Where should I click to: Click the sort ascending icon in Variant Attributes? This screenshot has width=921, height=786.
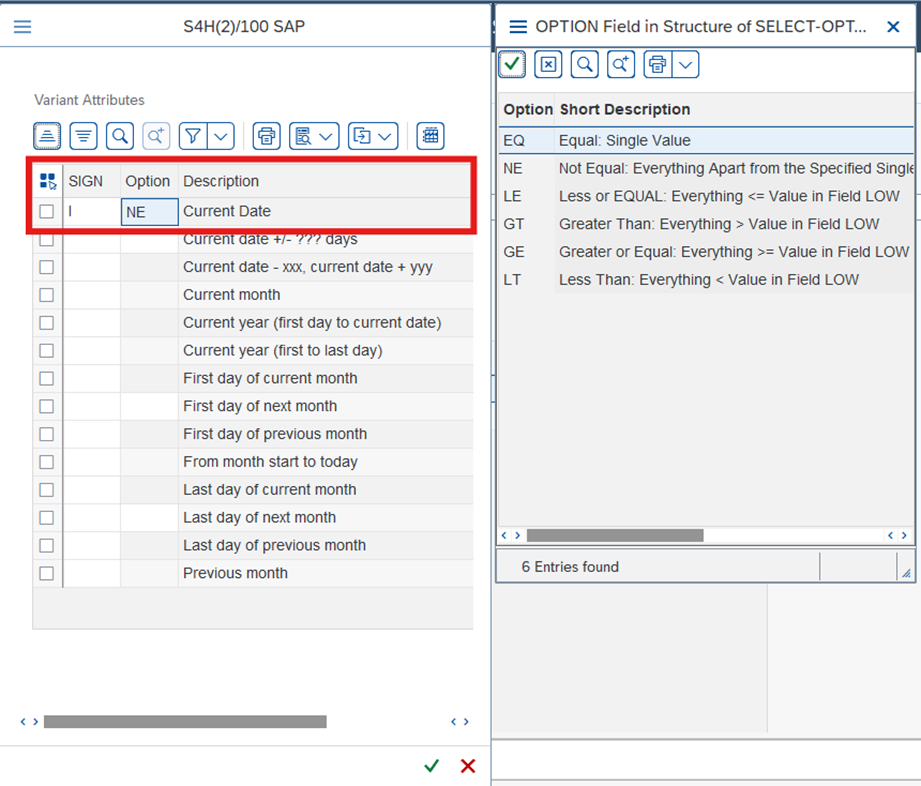coord(47,136)
